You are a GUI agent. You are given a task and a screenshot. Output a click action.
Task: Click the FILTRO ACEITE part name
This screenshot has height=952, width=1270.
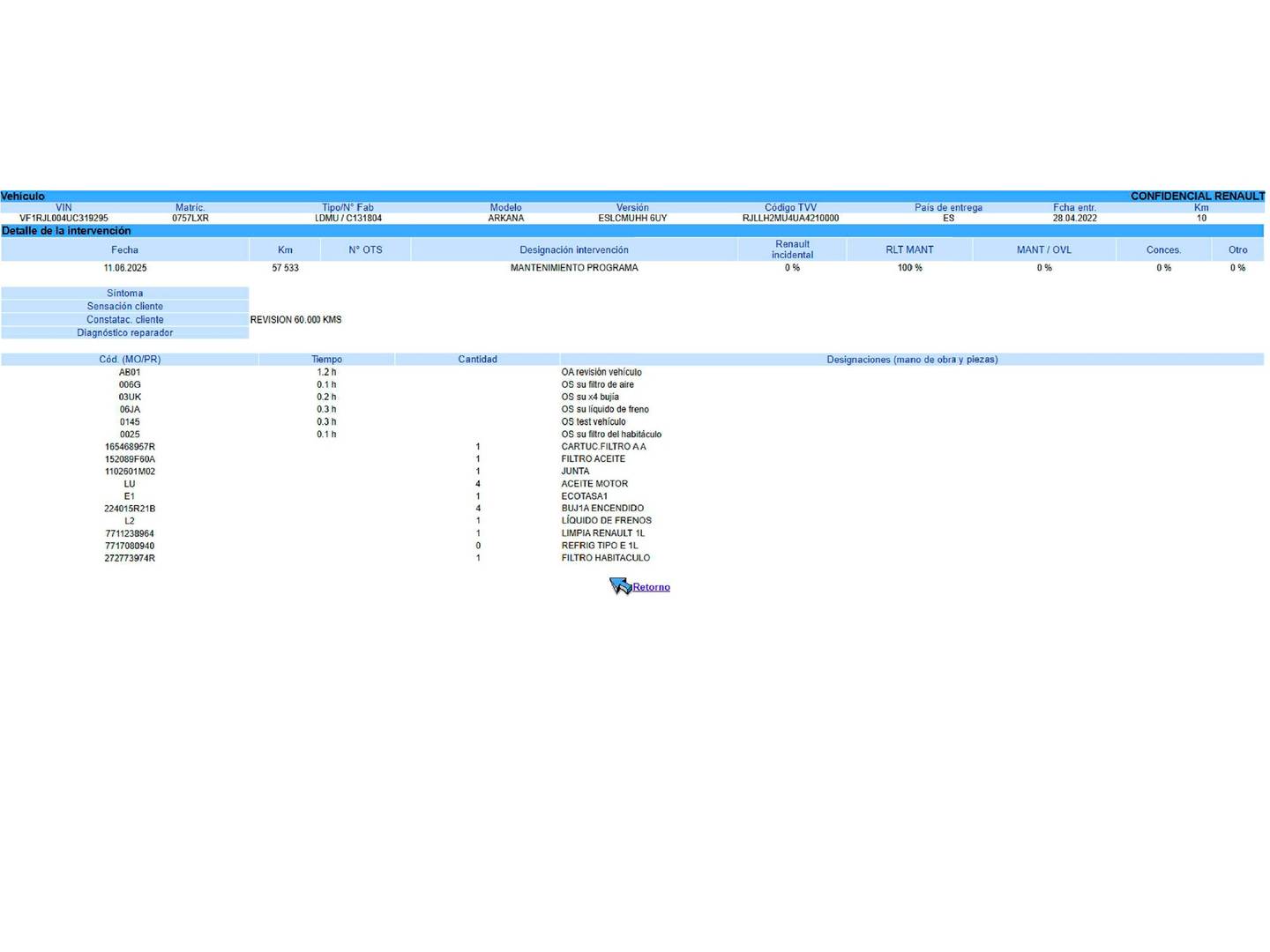pos(594,459)
